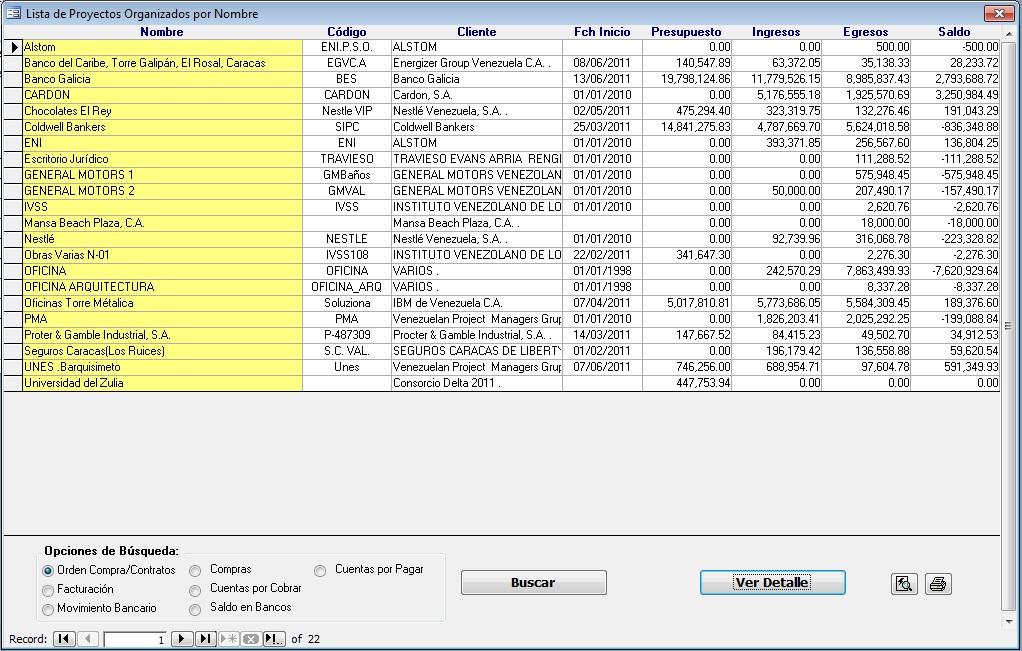
Task: Click the GMBaños code cell
Action: click(347, 175)
